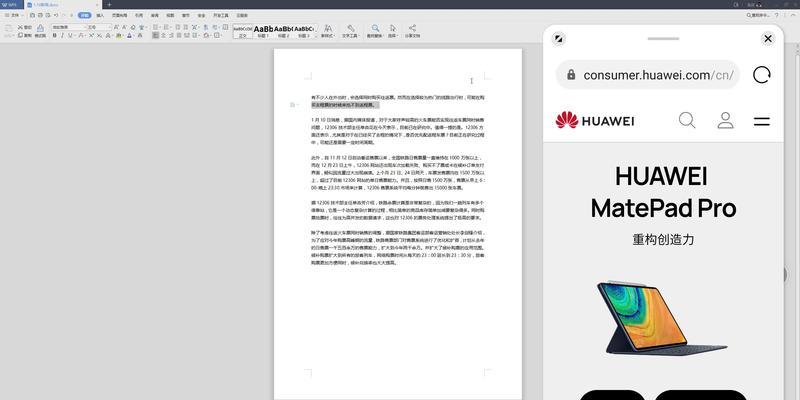Click the Cut (剪切) scissors icon

pos(20,27)
